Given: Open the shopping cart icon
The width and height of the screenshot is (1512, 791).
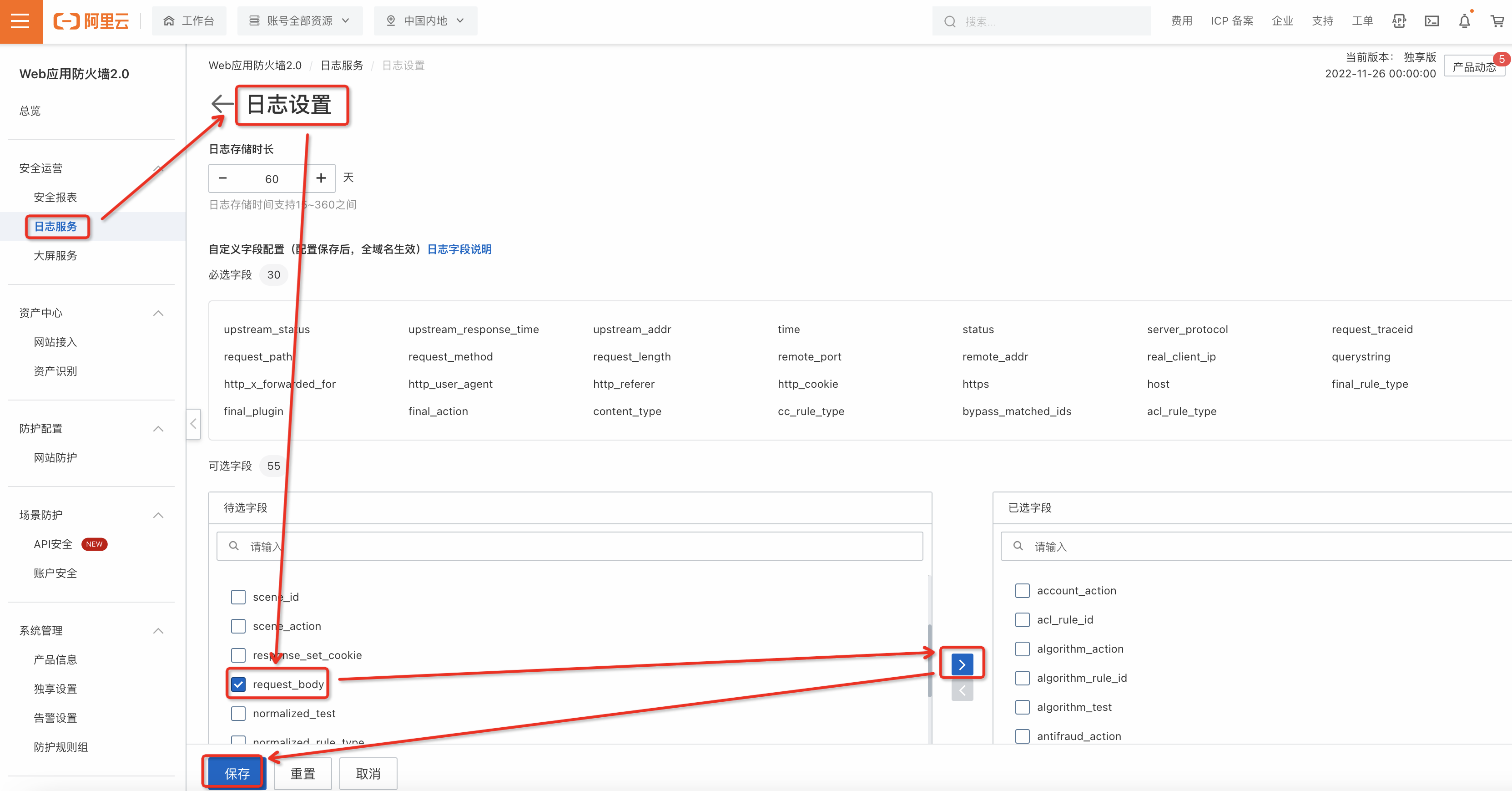Looking at the screenshot, I should pyautogui.click(x=1497, y=21).
